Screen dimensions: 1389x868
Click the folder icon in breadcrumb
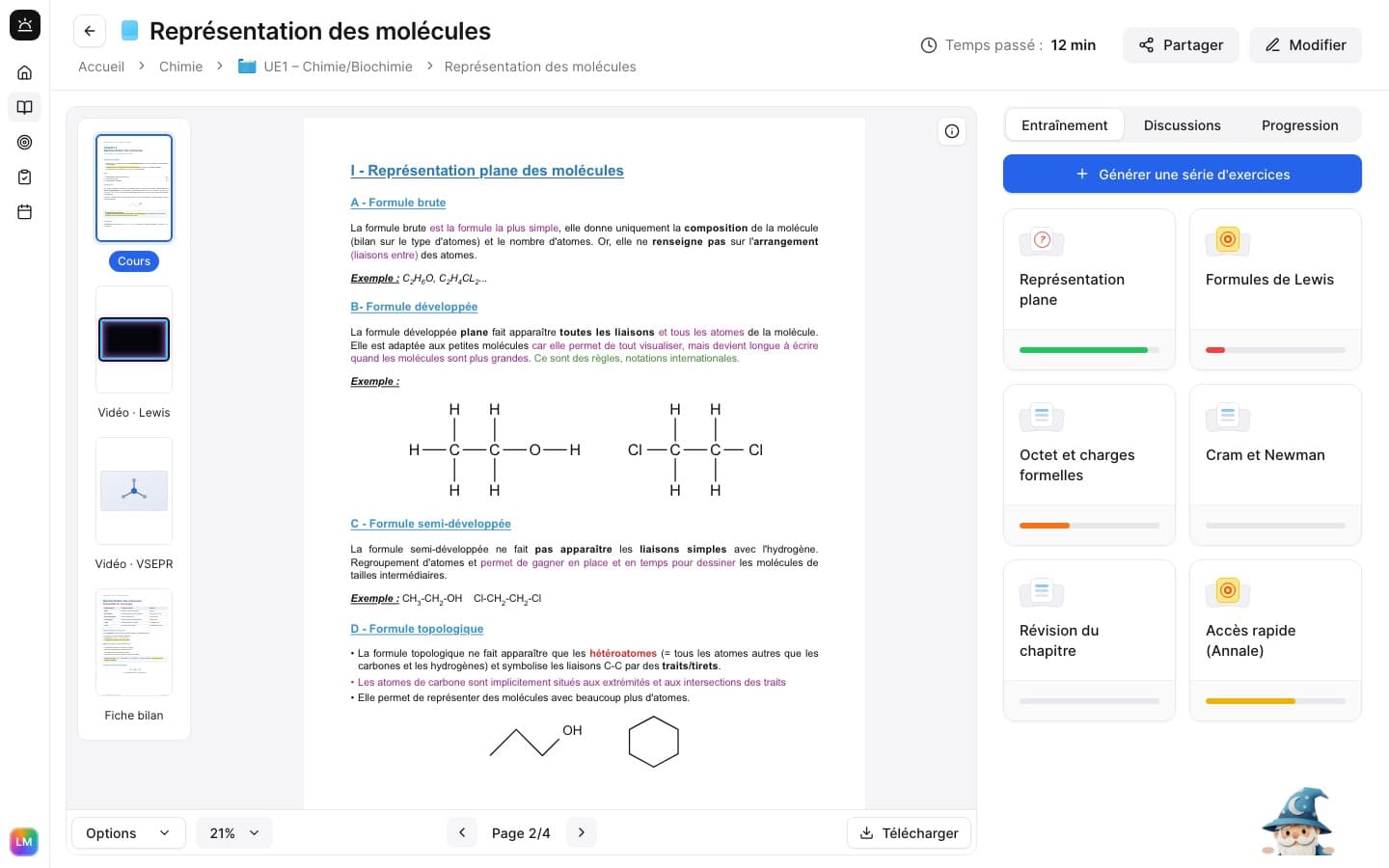click(x=247, y=67)
